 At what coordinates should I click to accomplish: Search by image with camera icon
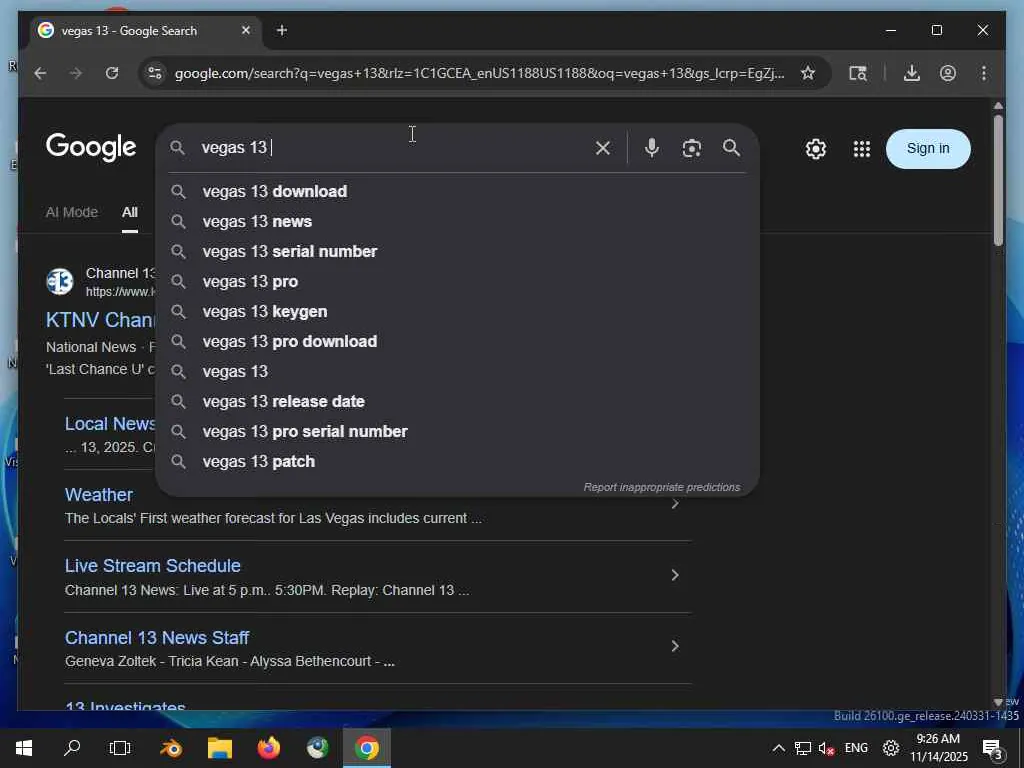pyautogui.click(x=692, y=148)
